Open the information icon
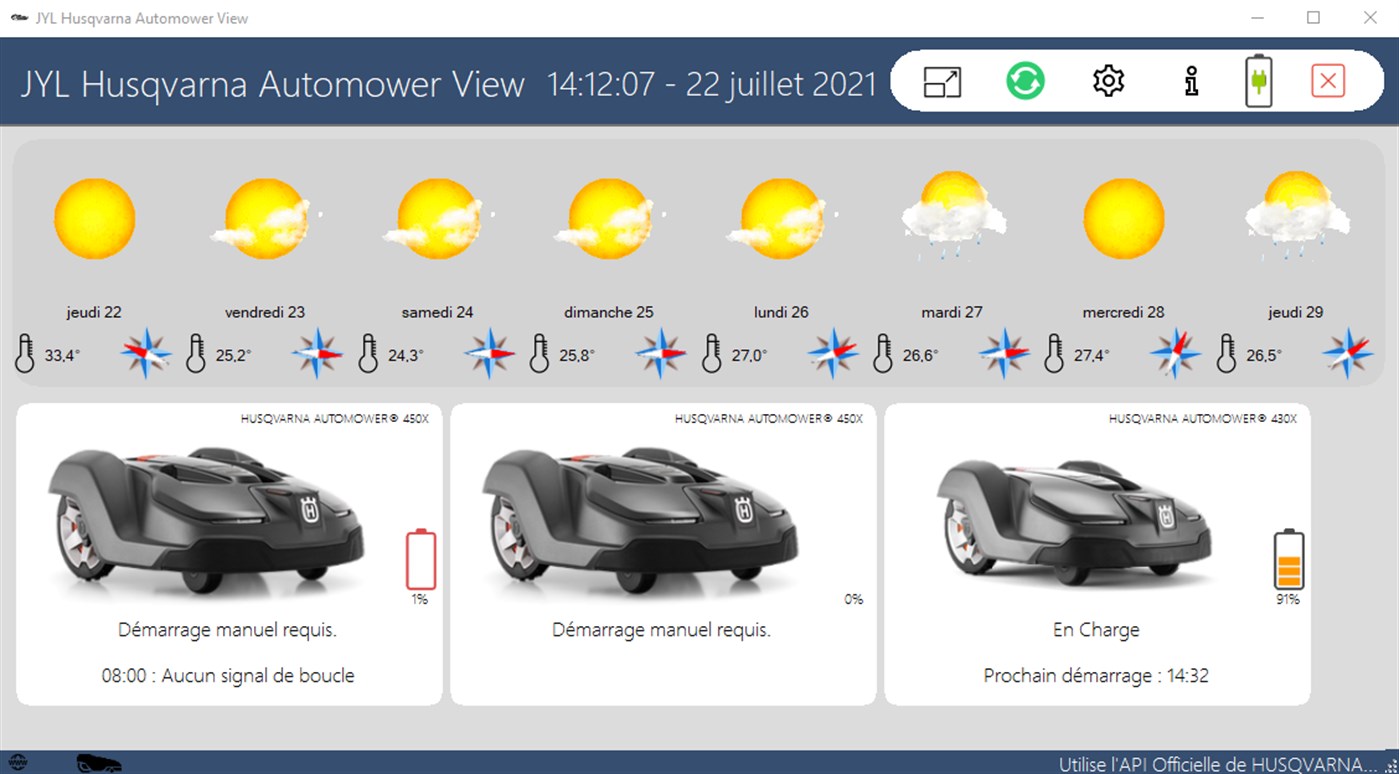 coord(1190,81)
